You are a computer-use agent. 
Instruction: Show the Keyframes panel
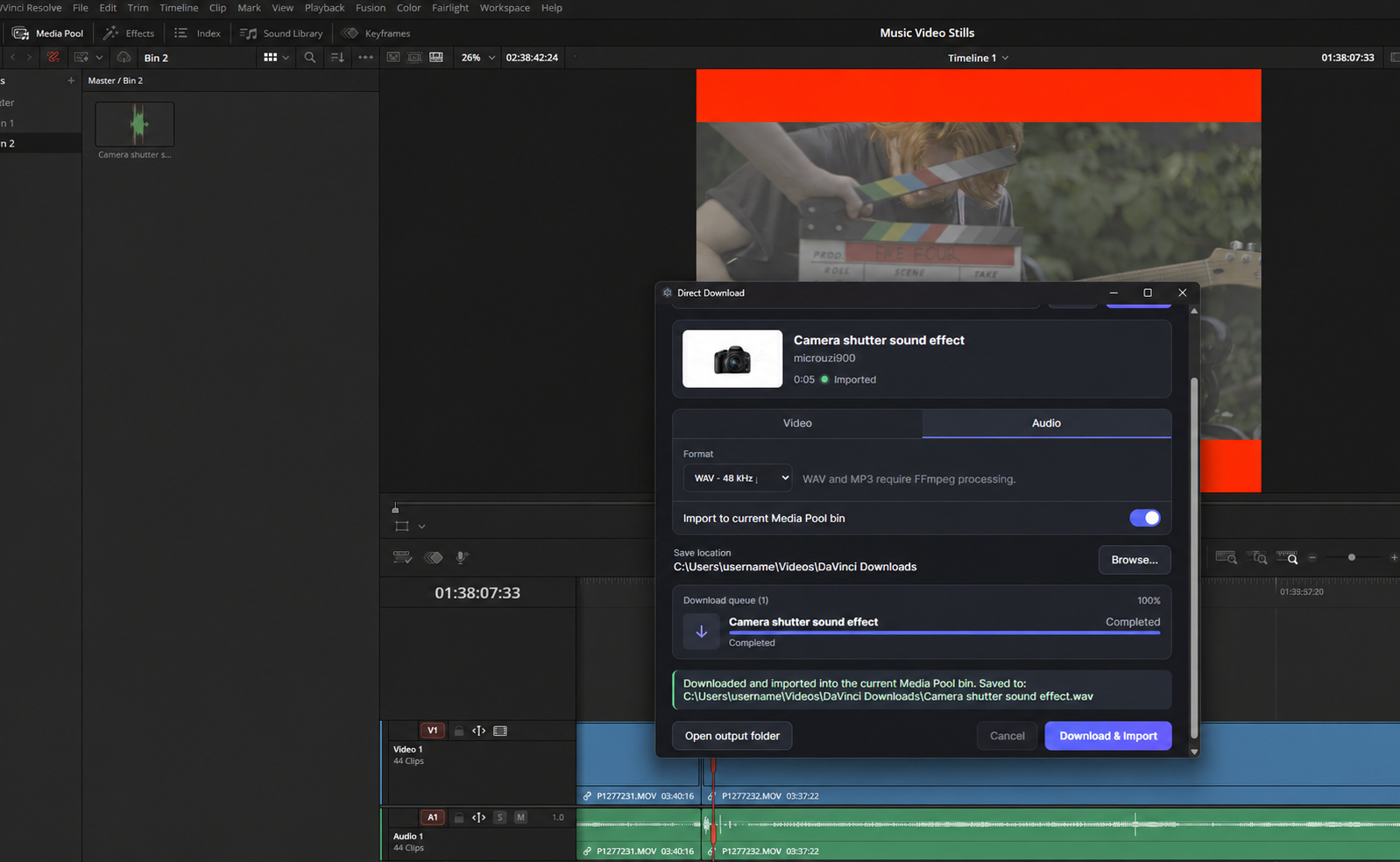coord(376,33)
